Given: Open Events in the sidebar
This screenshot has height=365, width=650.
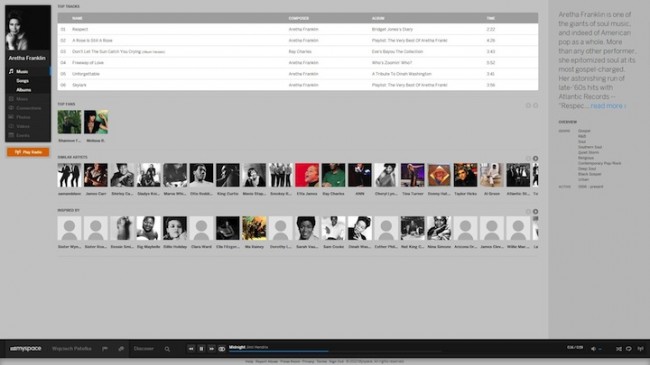Looking at the screenshot, I should [x=22, y=136].
